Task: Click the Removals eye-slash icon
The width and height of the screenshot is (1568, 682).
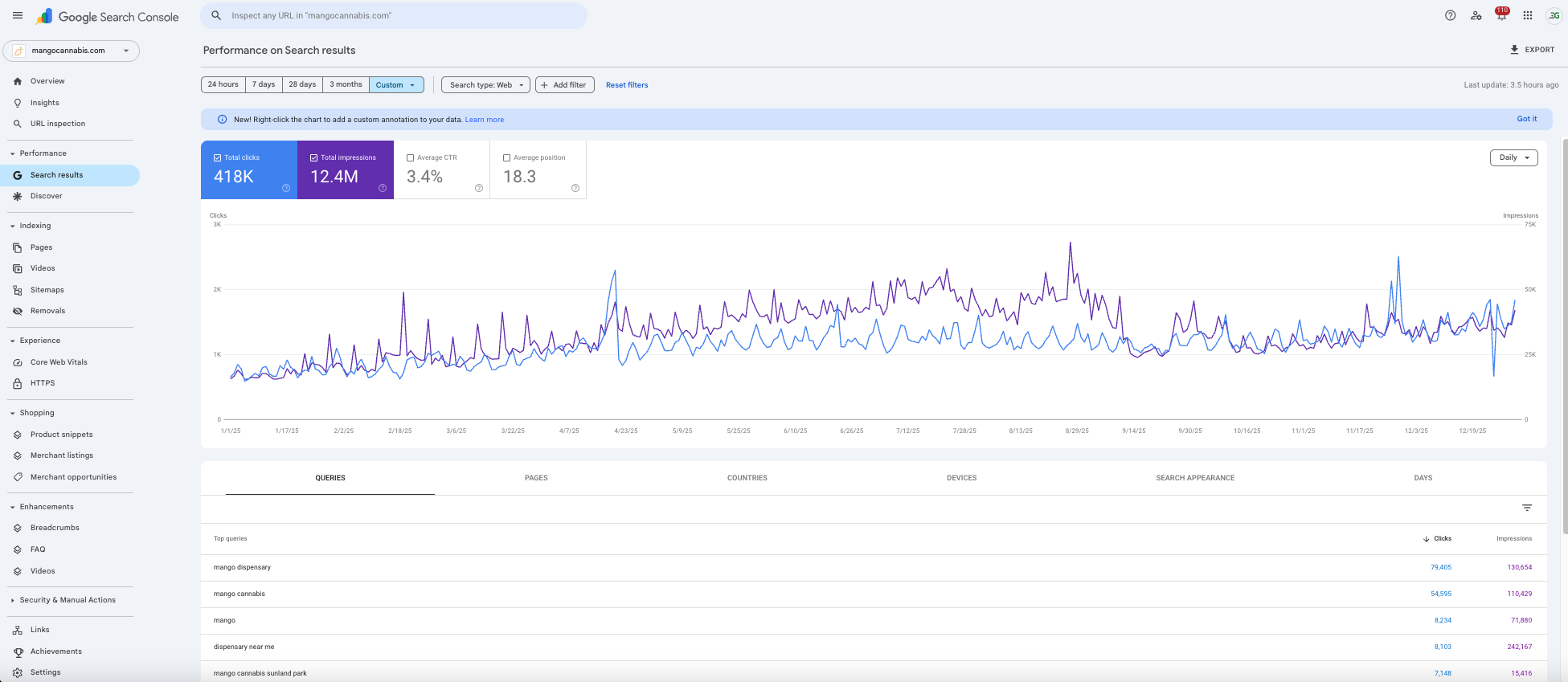Action: 18,311
